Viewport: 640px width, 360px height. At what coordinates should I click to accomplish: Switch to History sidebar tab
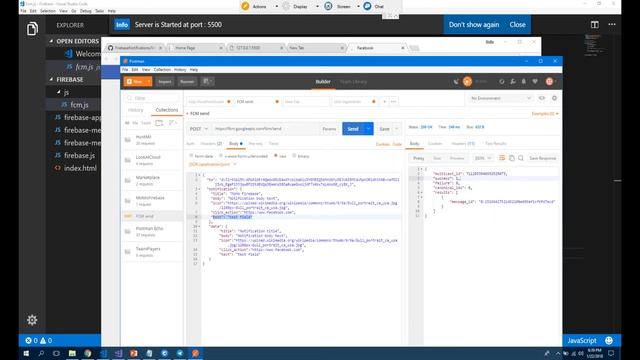coord(136,110)
